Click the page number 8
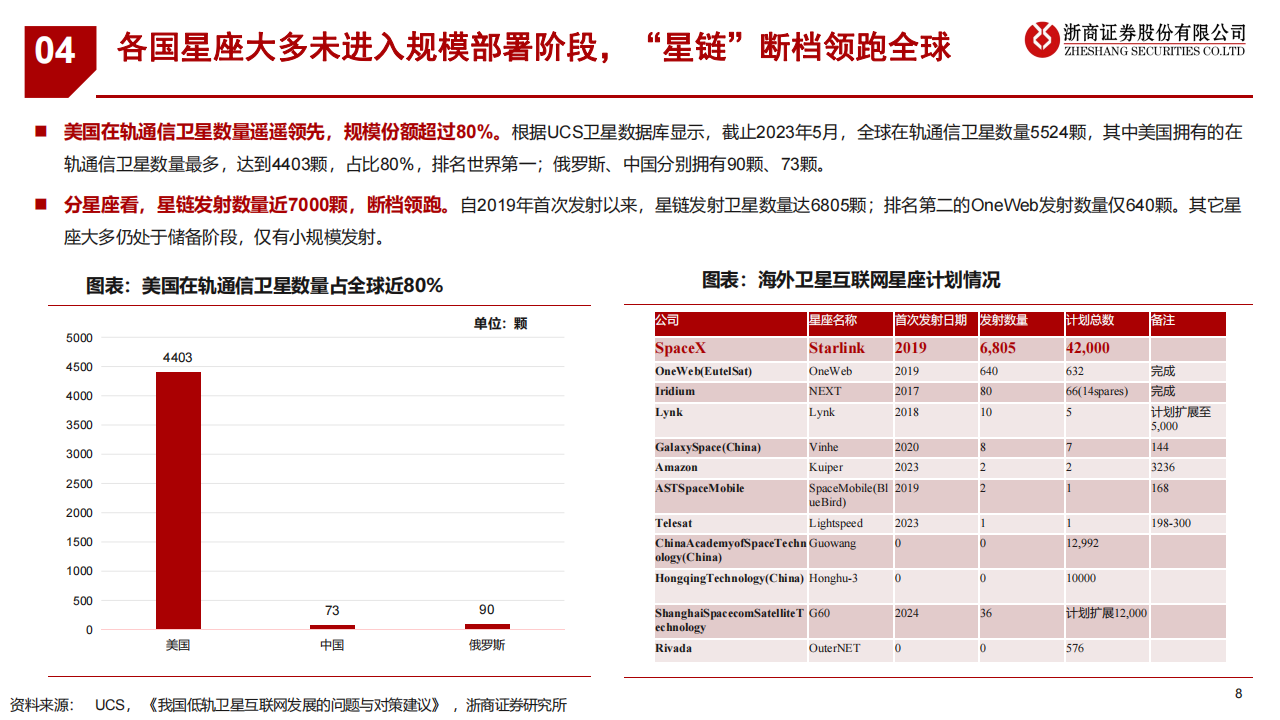 tap(1238, 694)
